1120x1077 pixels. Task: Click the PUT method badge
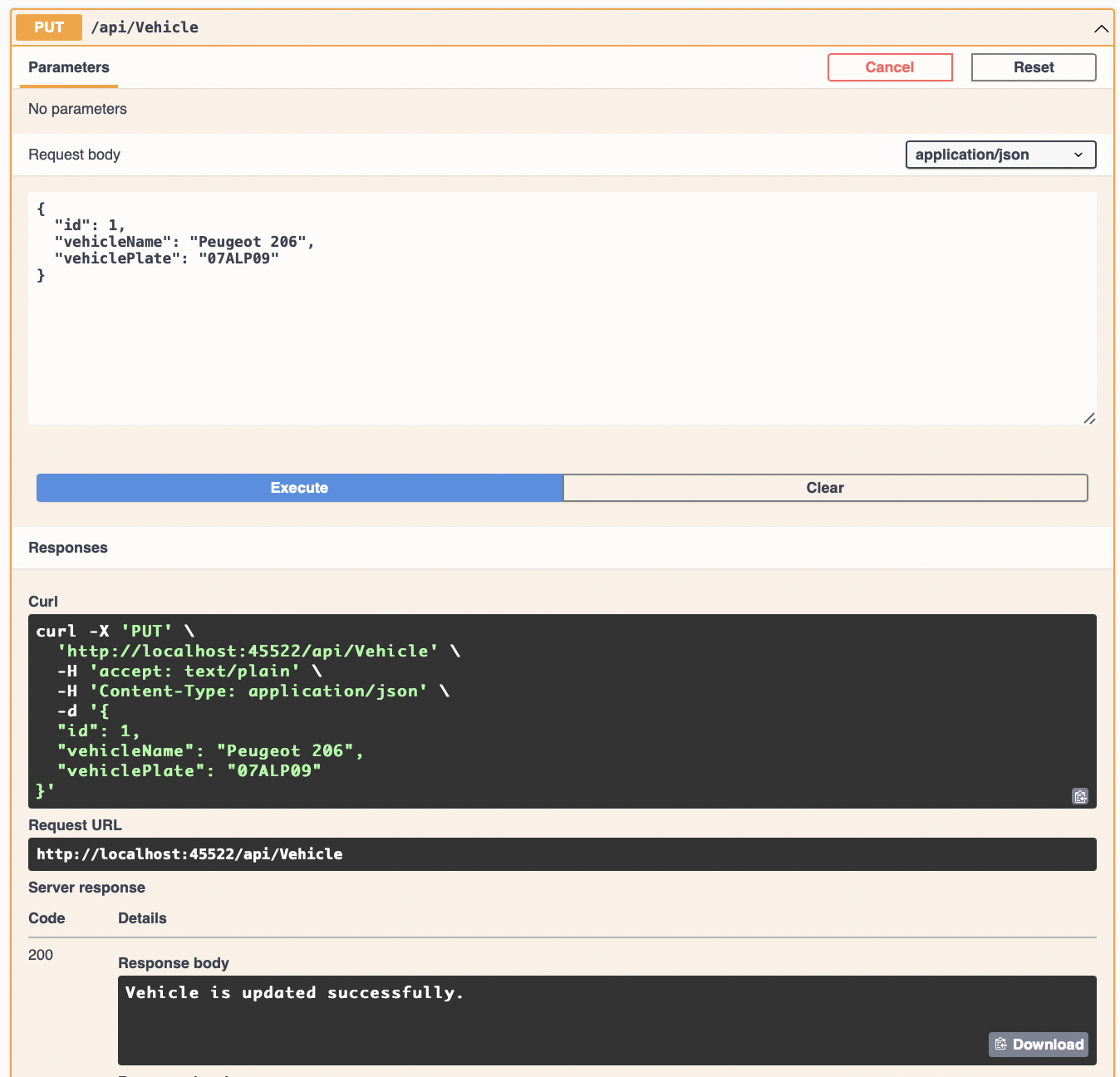point(48,27)
